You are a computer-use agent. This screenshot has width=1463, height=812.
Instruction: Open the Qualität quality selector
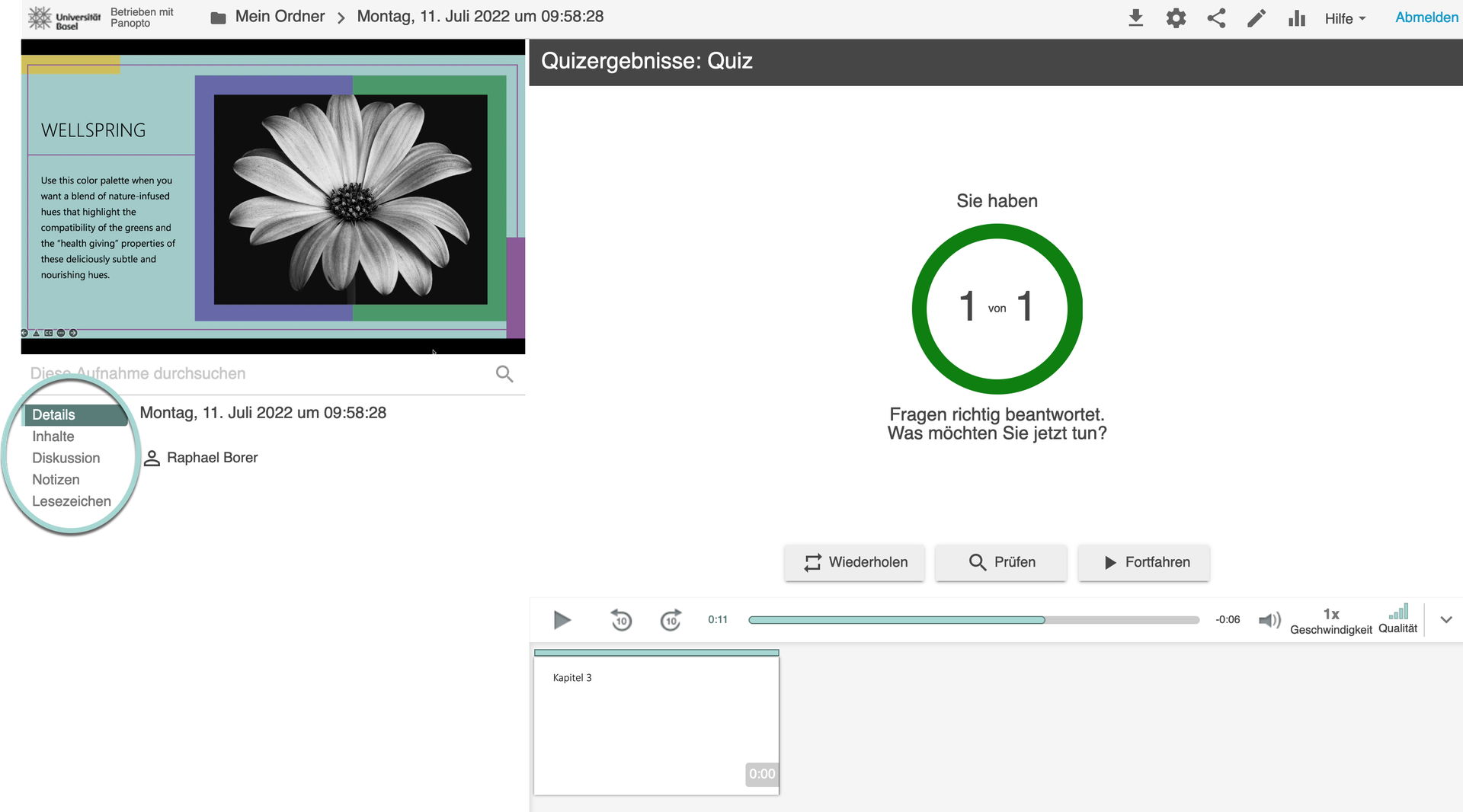(1397, 619)
